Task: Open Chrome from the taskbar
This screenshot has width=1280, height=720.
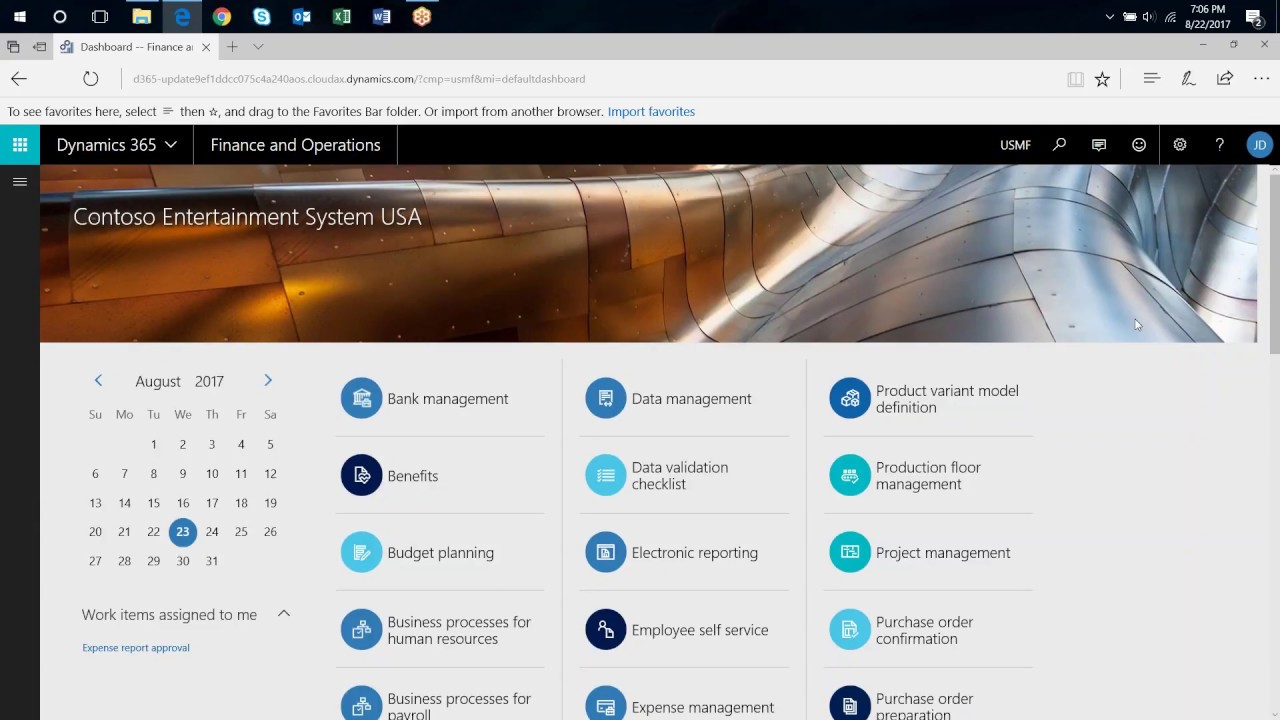Action: (222, 16)
